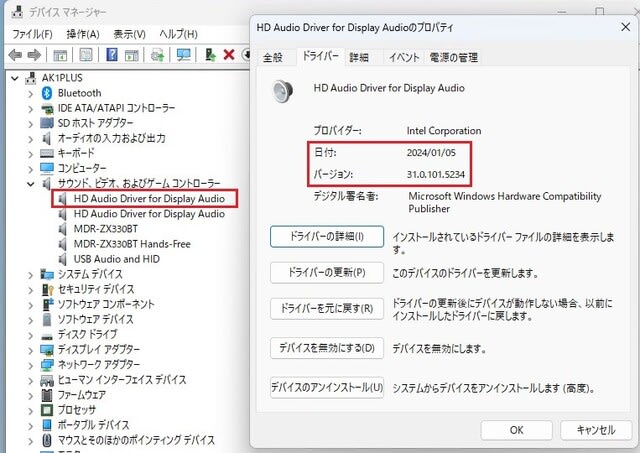This screenshot has width=640, height=453.
Task: Expand the Bluetooth category chevron
Action: tap(30, 94)
